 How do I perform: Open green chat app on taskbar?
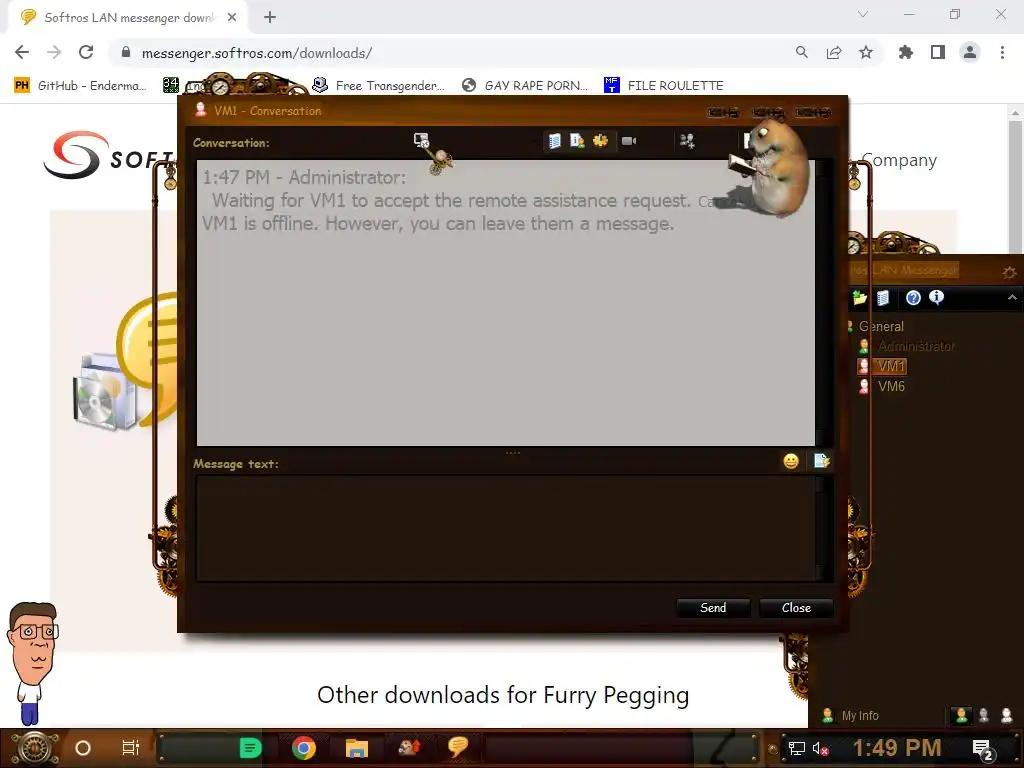click(x=250, y=748)
